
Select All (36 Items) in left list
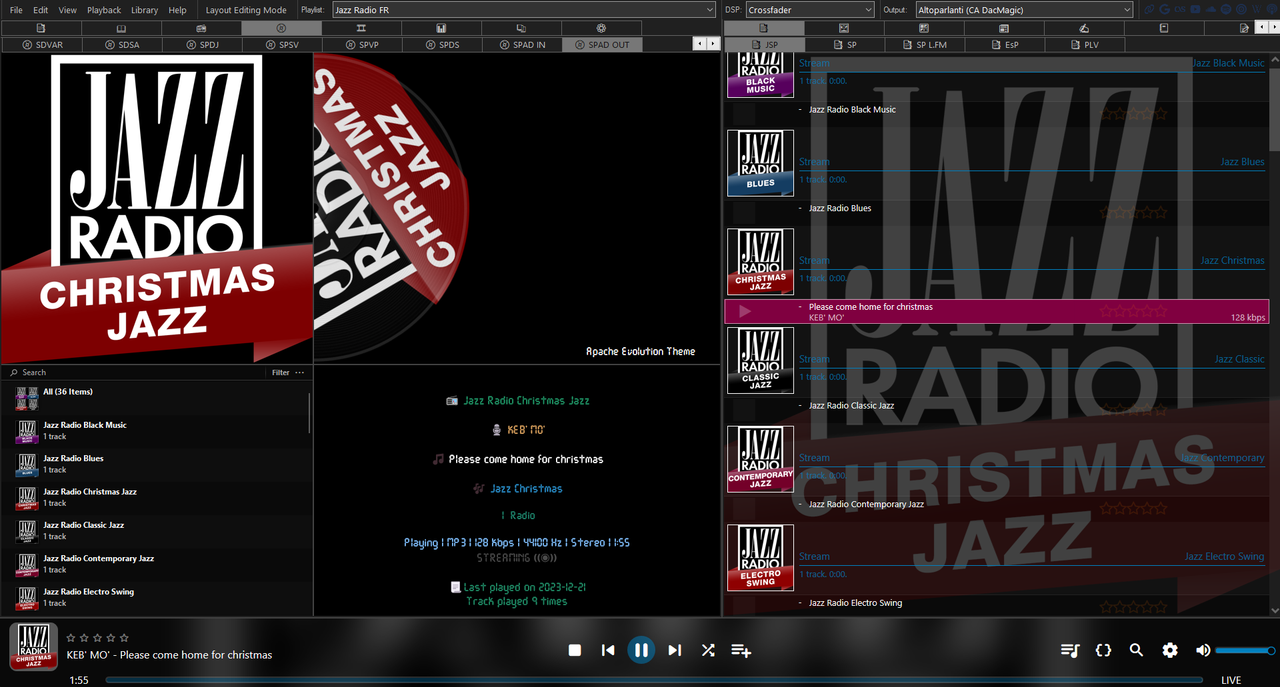pyautogui.click(x=155, y=399)
